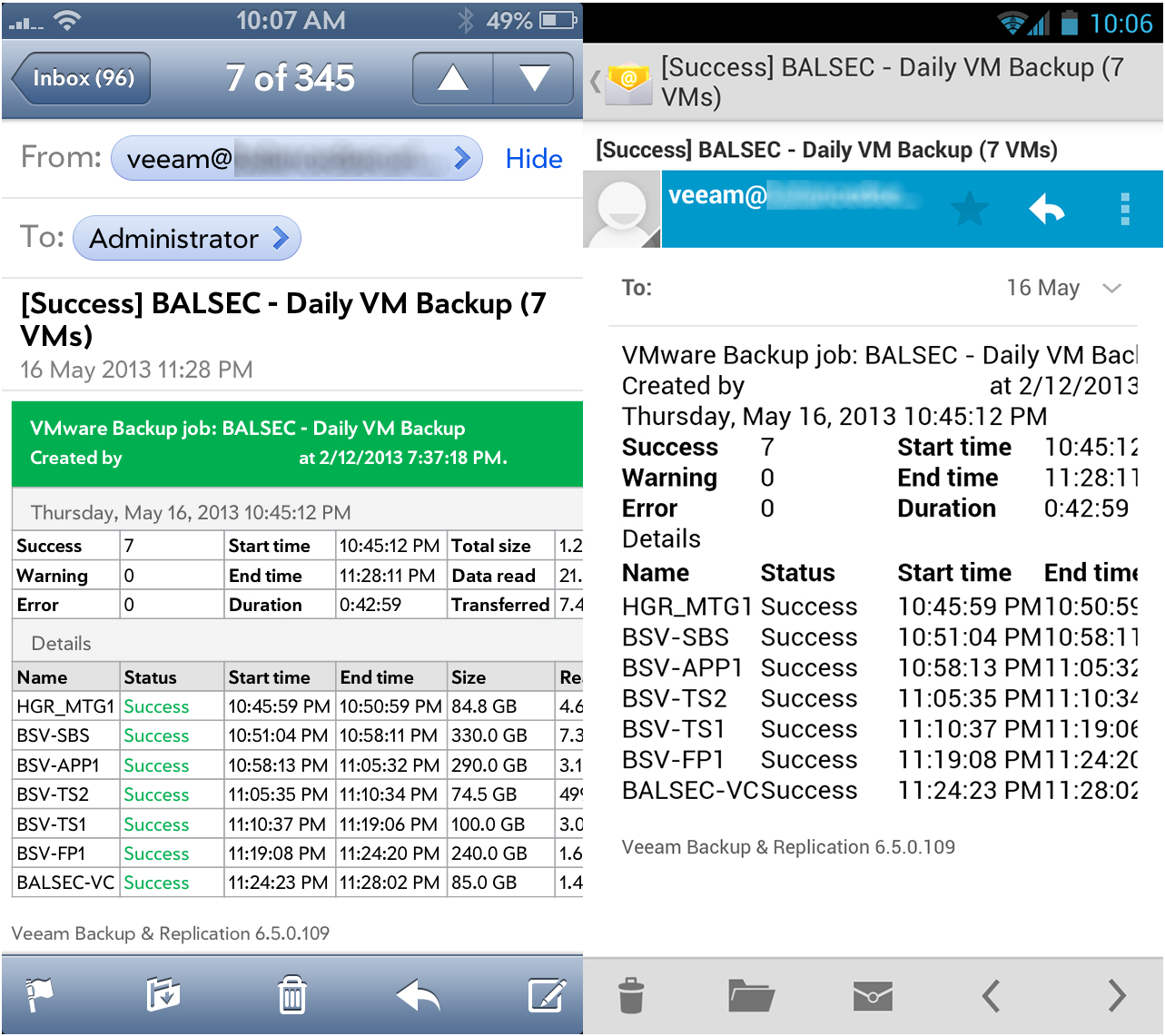Reply using the iOS arrow icon
Viewport: 1165px width, 1036px height.
click(419, 995)
